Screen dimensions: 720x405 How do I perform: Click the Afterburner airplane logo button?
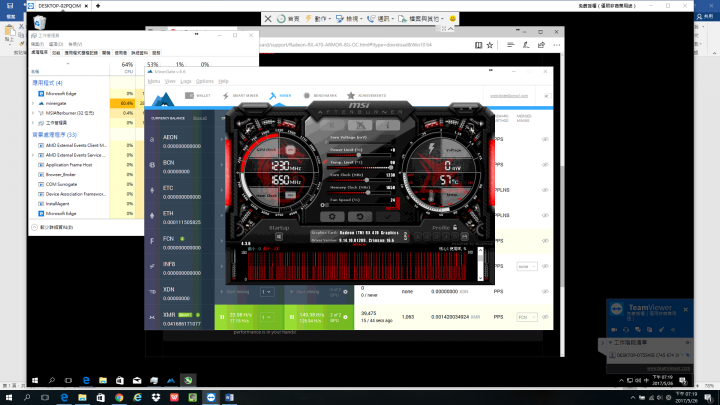pos(360,125)
